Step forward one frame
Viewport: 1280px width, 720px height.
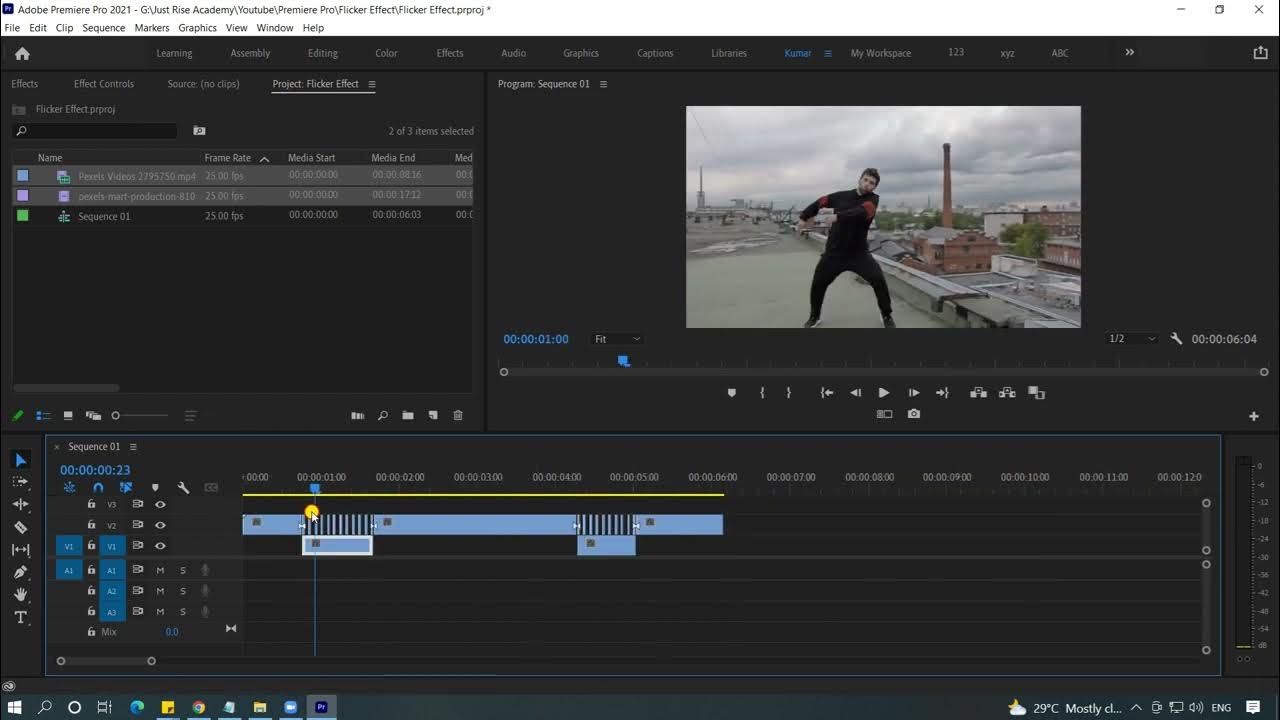(913, 393)
